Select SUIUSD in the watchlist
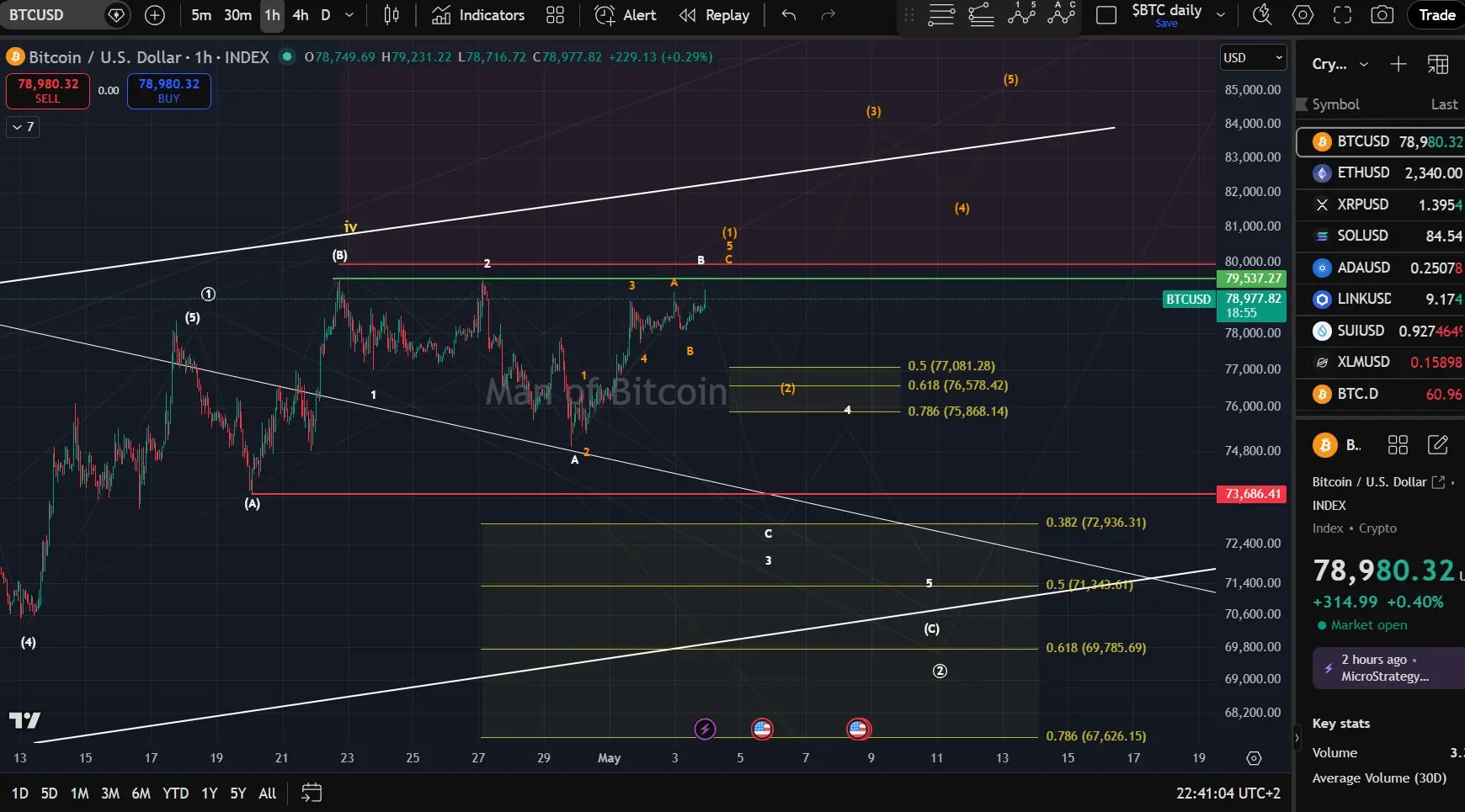Image resolution: width=1465 pixels, height=812 pixels. 1380,331
